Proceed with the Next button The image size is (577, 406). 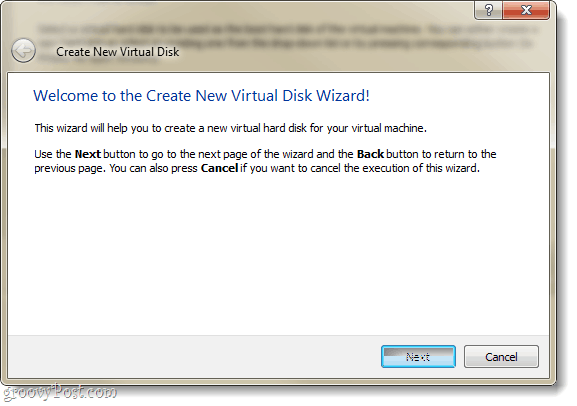coord(418,356)
